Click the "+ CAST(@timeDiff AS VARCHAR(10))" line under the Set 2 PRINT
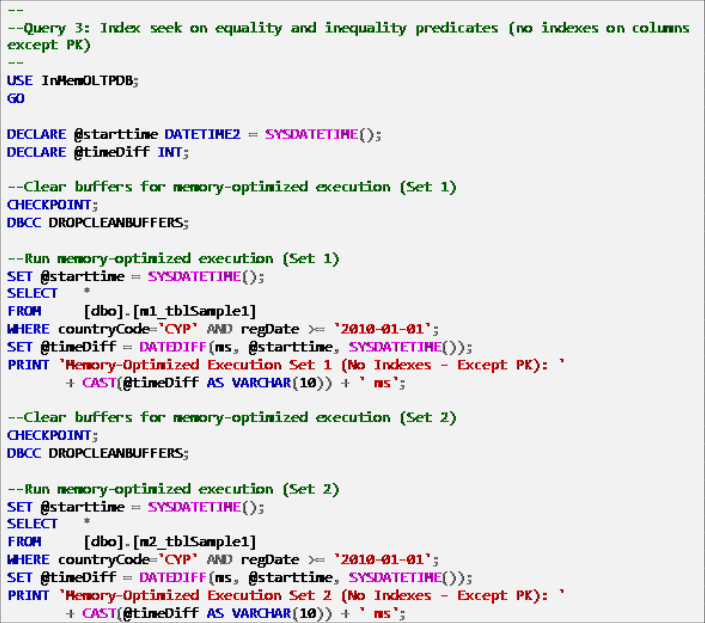Image resolution: width=705 pixels, height=623 pixels. coord(236,614)
